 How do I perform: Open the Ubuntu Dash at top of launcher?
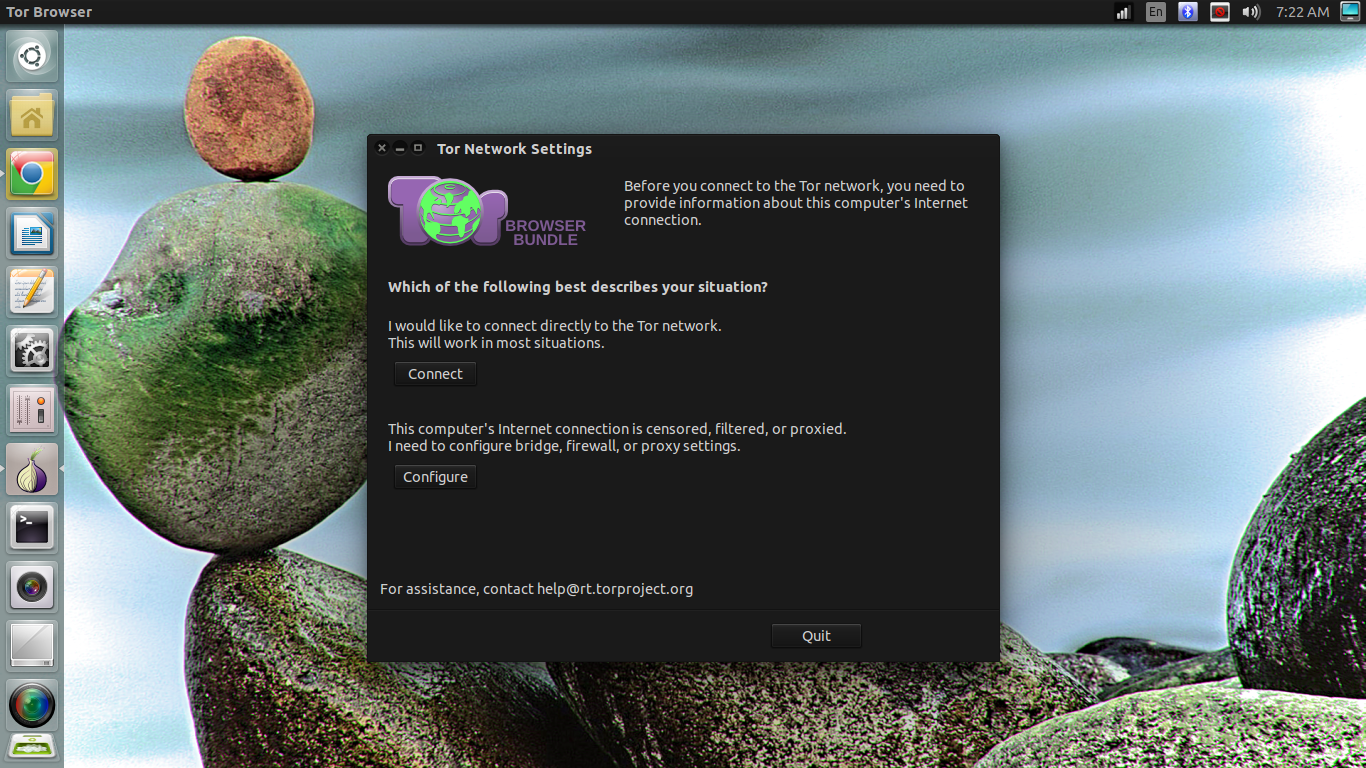pos(31,55)
